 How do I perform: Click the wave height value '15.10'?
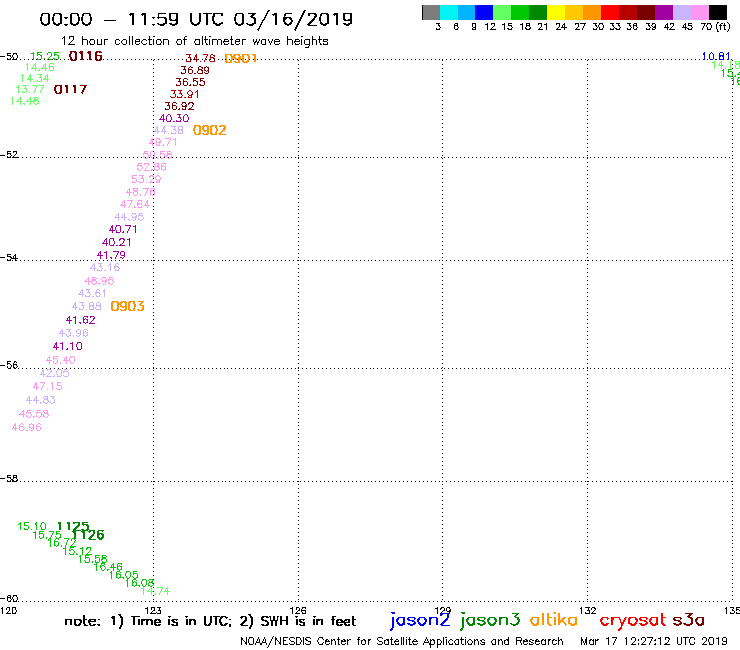pos(32,526)
